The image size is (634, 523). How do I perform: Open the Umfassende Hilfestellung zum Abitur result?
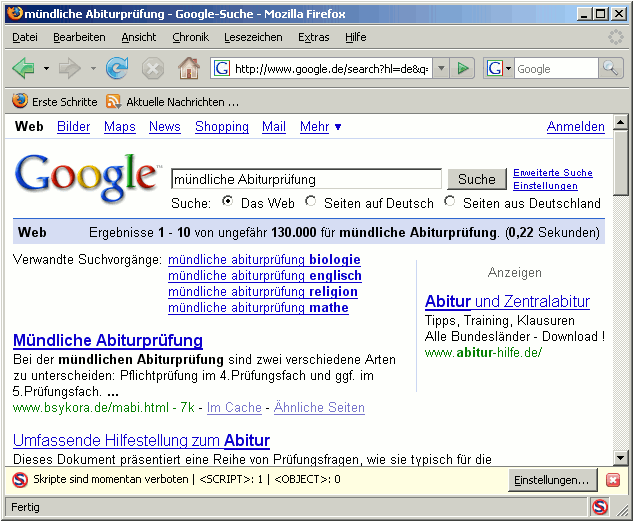click(x=142, y=440)
